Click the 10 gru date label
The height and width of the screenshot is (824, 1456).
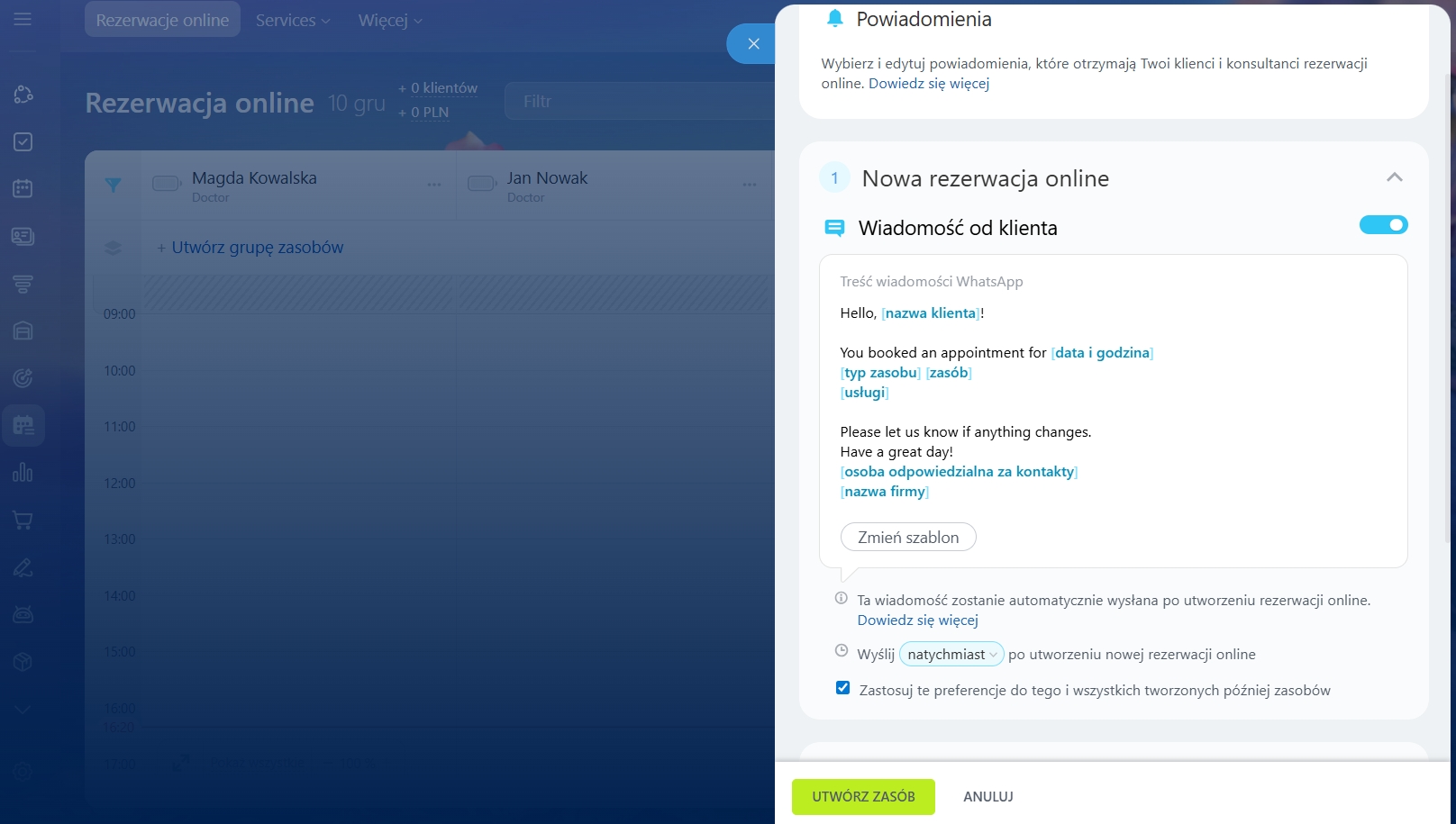click(x=357, y=104)
